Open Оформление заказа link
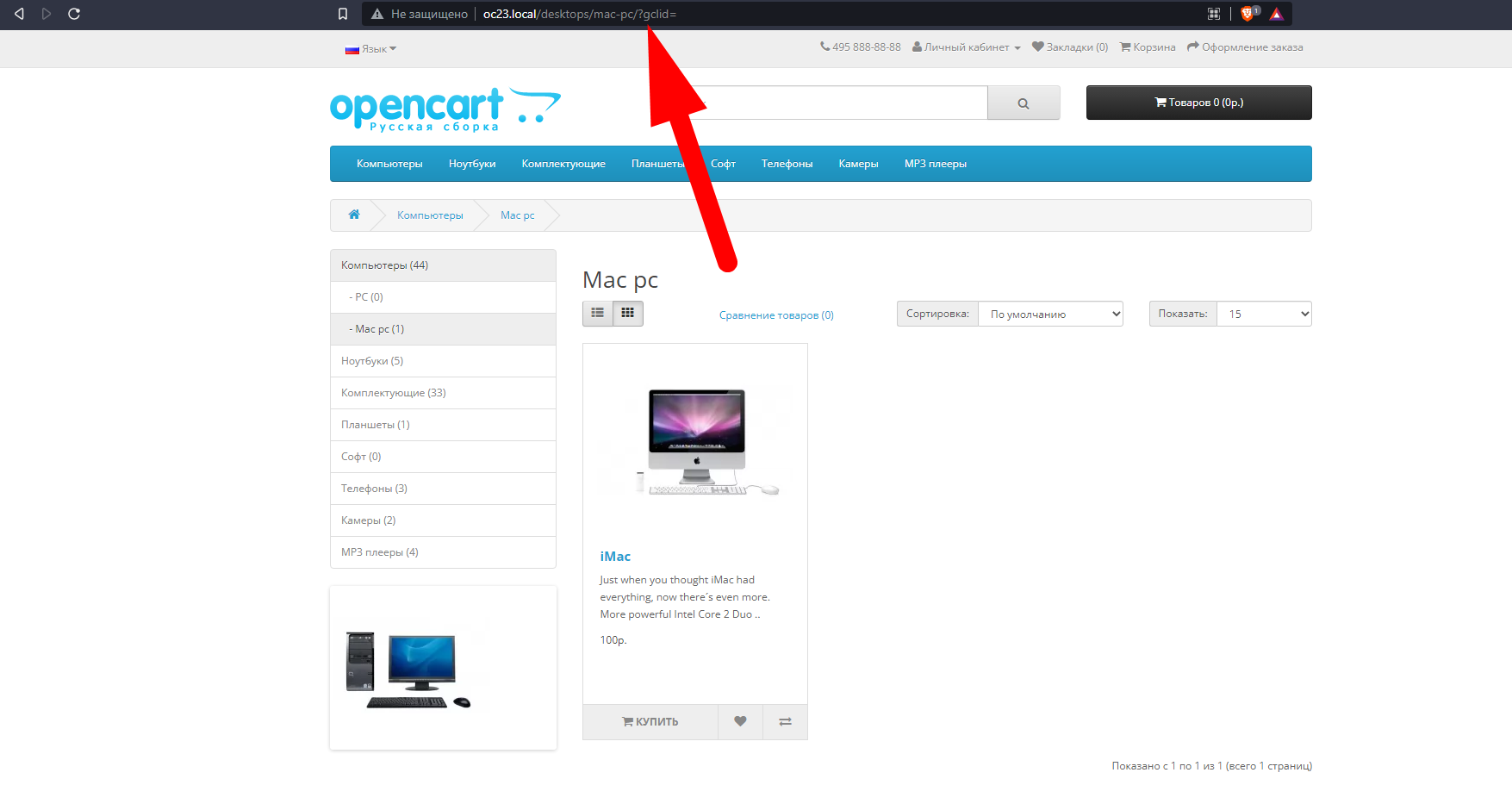Screen dimensions: 1512x785 pos(1245,47)
